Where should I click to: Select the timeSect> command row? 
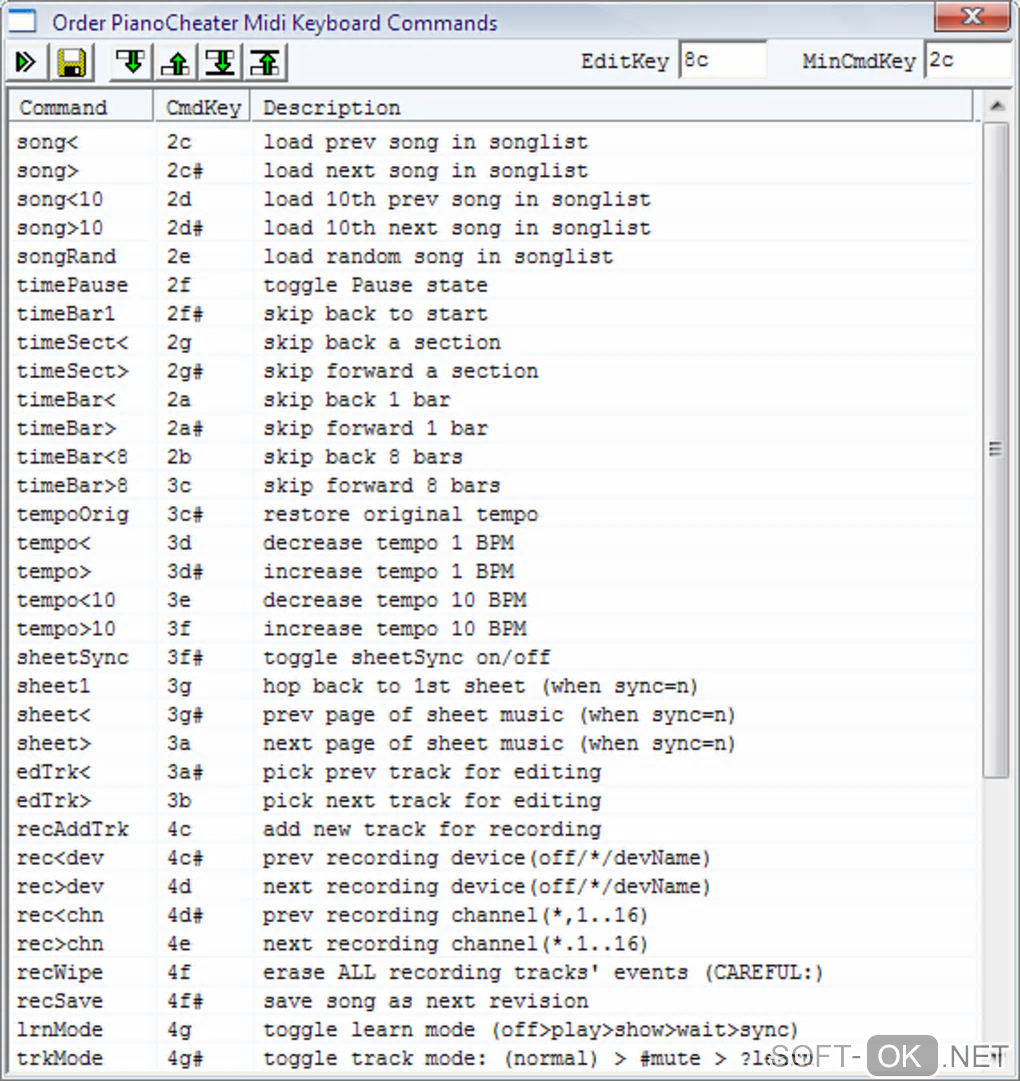(495, 371)
